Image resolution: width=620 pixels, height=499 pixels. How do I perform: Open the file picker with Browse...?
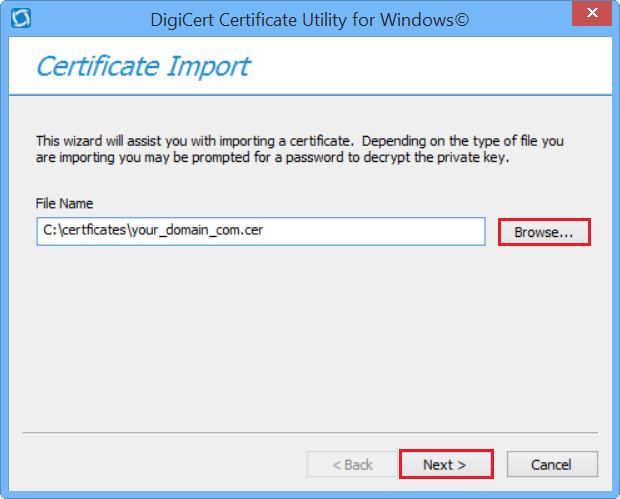pyautogui.click(x=544, y=232)
